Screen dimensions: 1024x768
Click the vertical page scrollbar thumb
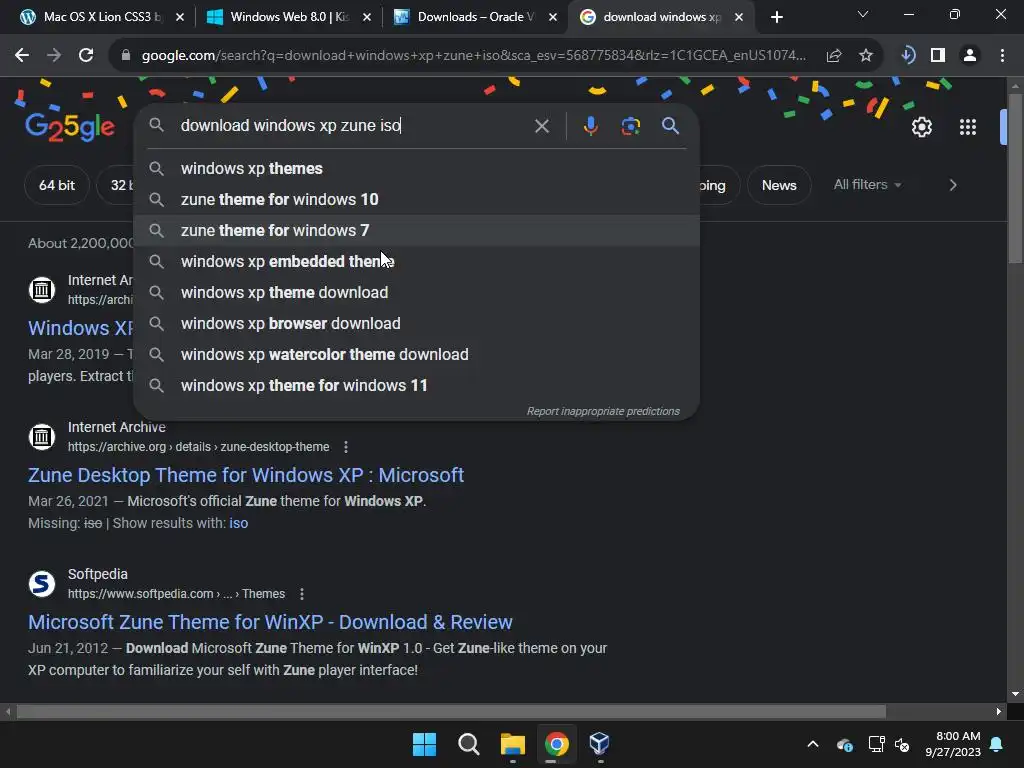point(1015,178)
